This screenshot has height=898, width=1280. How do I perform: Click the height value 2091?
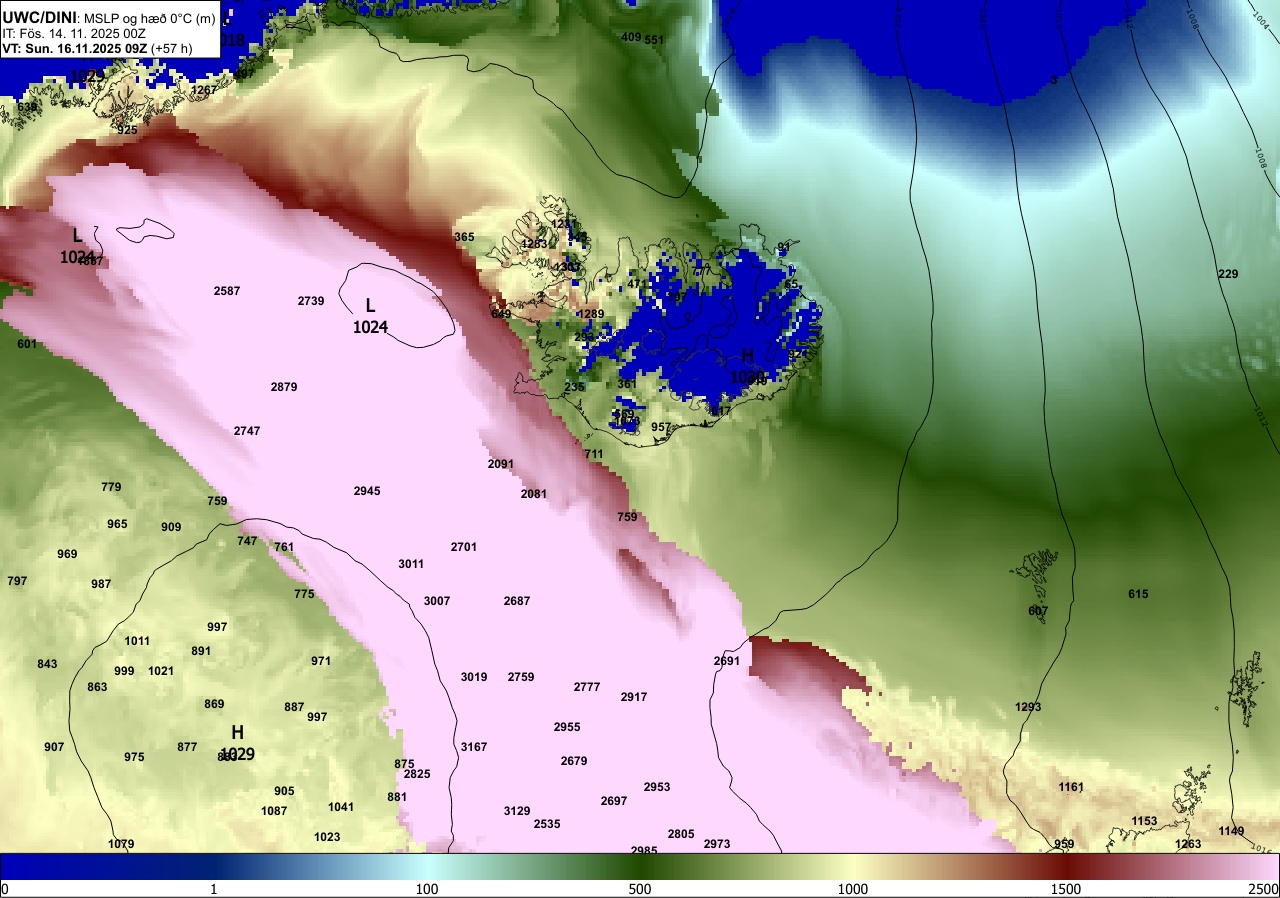(501, 464)
